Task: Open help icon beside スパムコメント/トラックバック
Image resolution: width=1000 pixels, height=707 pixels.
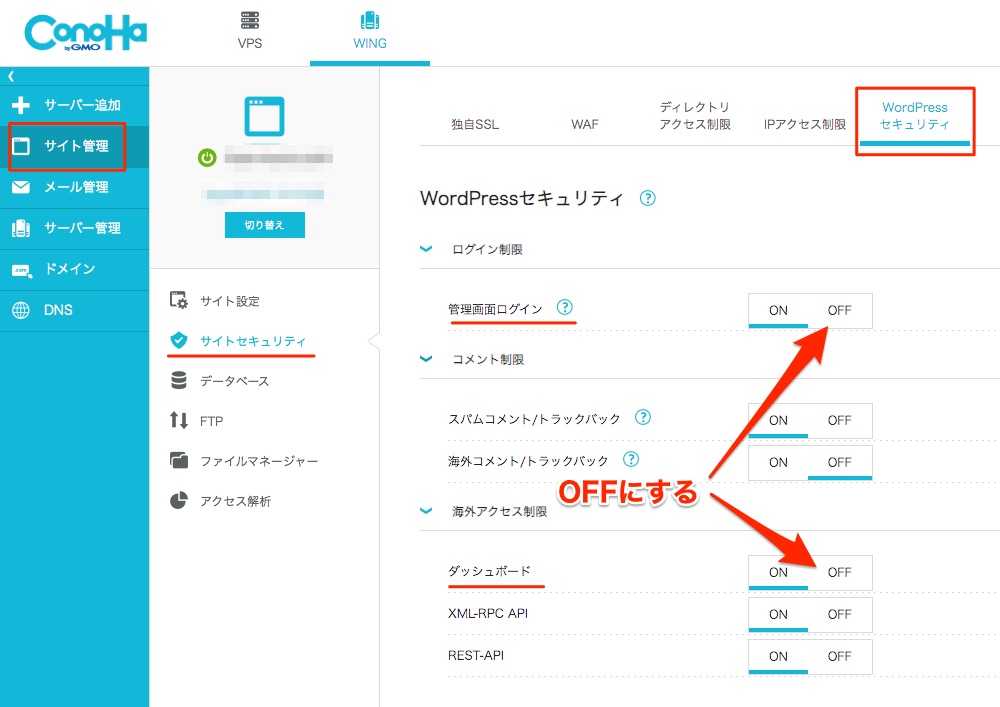Action: coord(643,417)
